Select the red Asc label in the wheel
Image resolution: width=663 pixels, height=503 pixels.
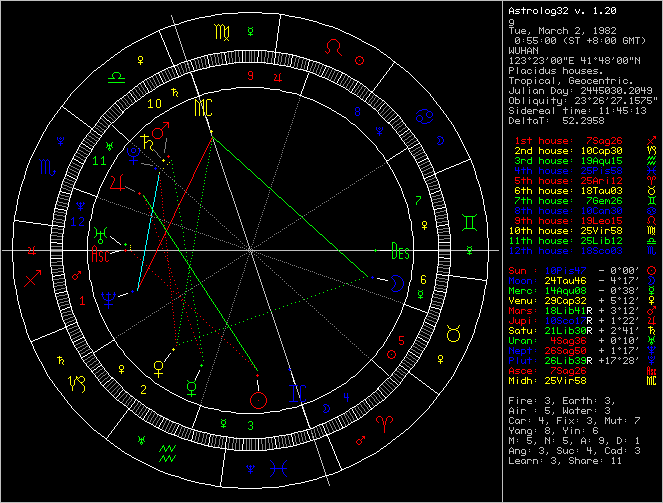tap(102, 256)
